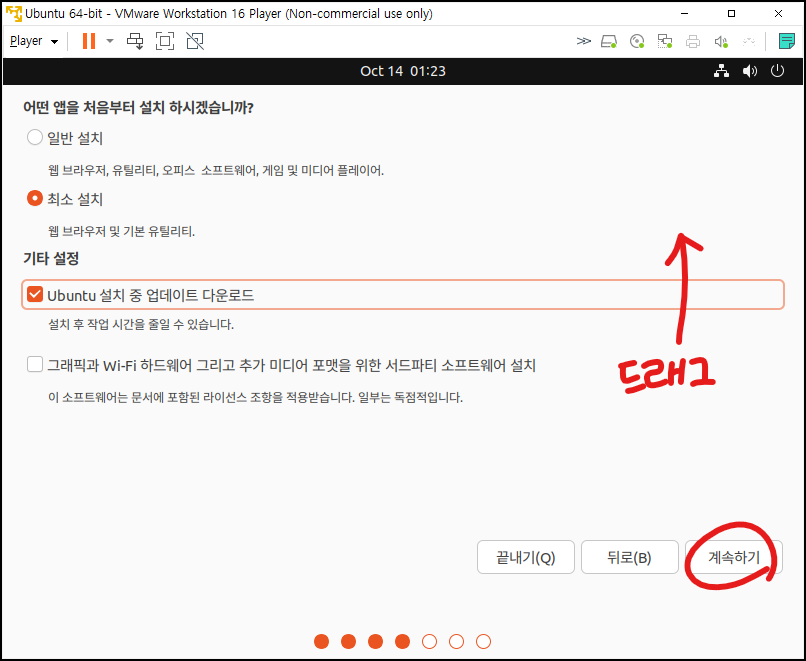Click 설치 후 작업 시간을 줄일 수 있습니다 text
The height and width of the screenshot is (661, 806).
click(x=141, y=325)
